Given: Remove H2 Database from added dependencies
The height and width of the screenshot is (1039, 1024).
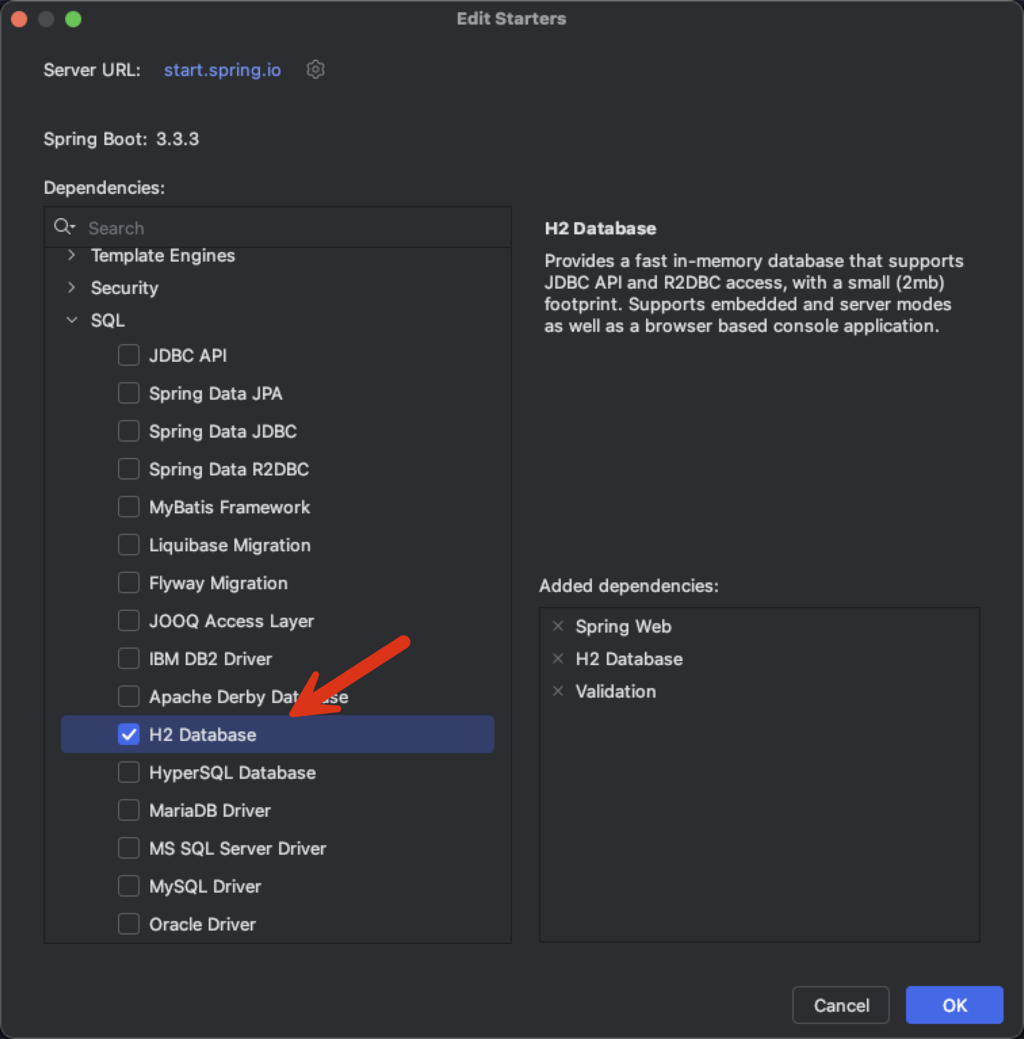Looking at the screenshot, I should (558, 659).
